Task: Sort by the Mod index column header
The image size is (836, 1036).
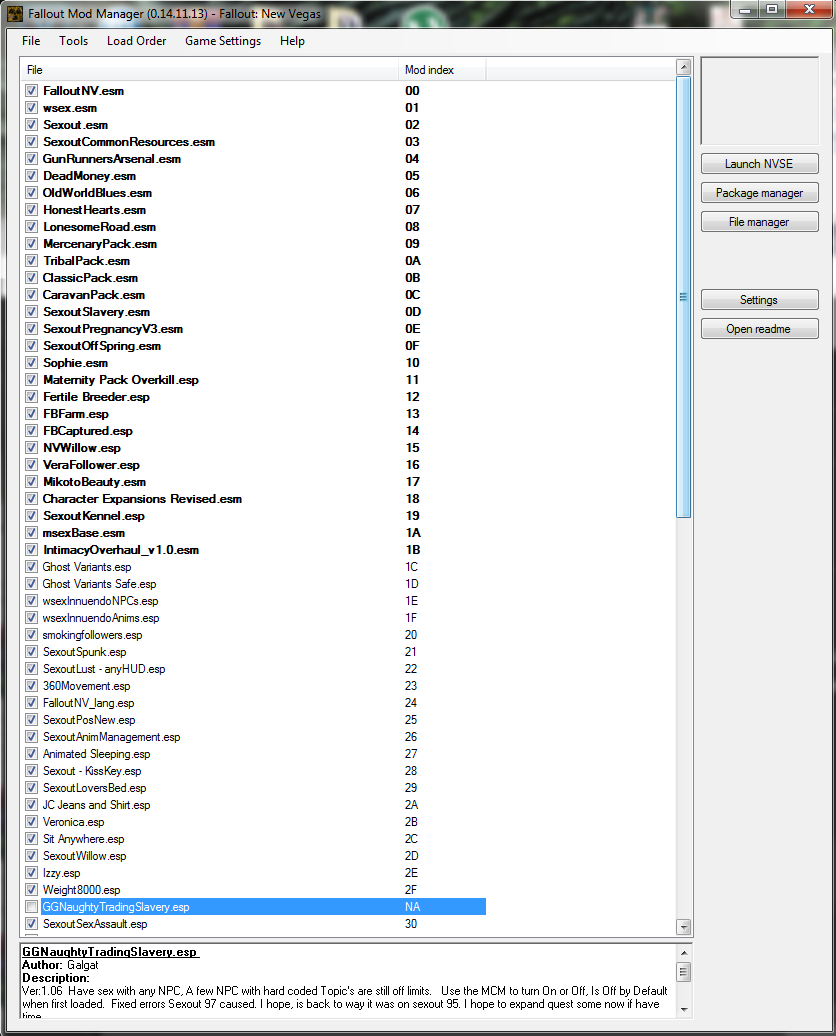Action: point(442,70)
